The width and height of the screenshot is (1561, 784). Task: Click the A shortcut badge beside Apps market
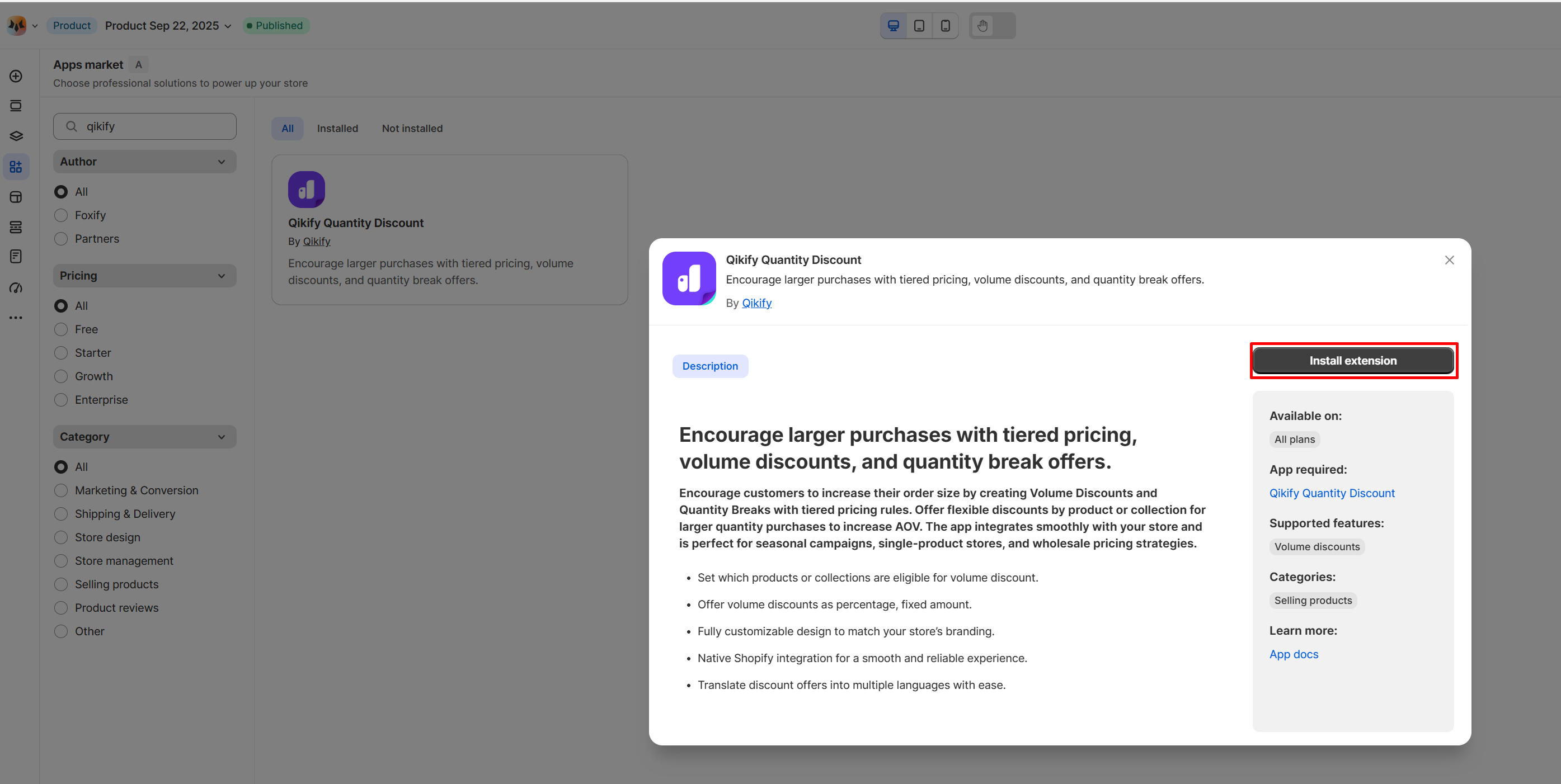pos(138,65)
